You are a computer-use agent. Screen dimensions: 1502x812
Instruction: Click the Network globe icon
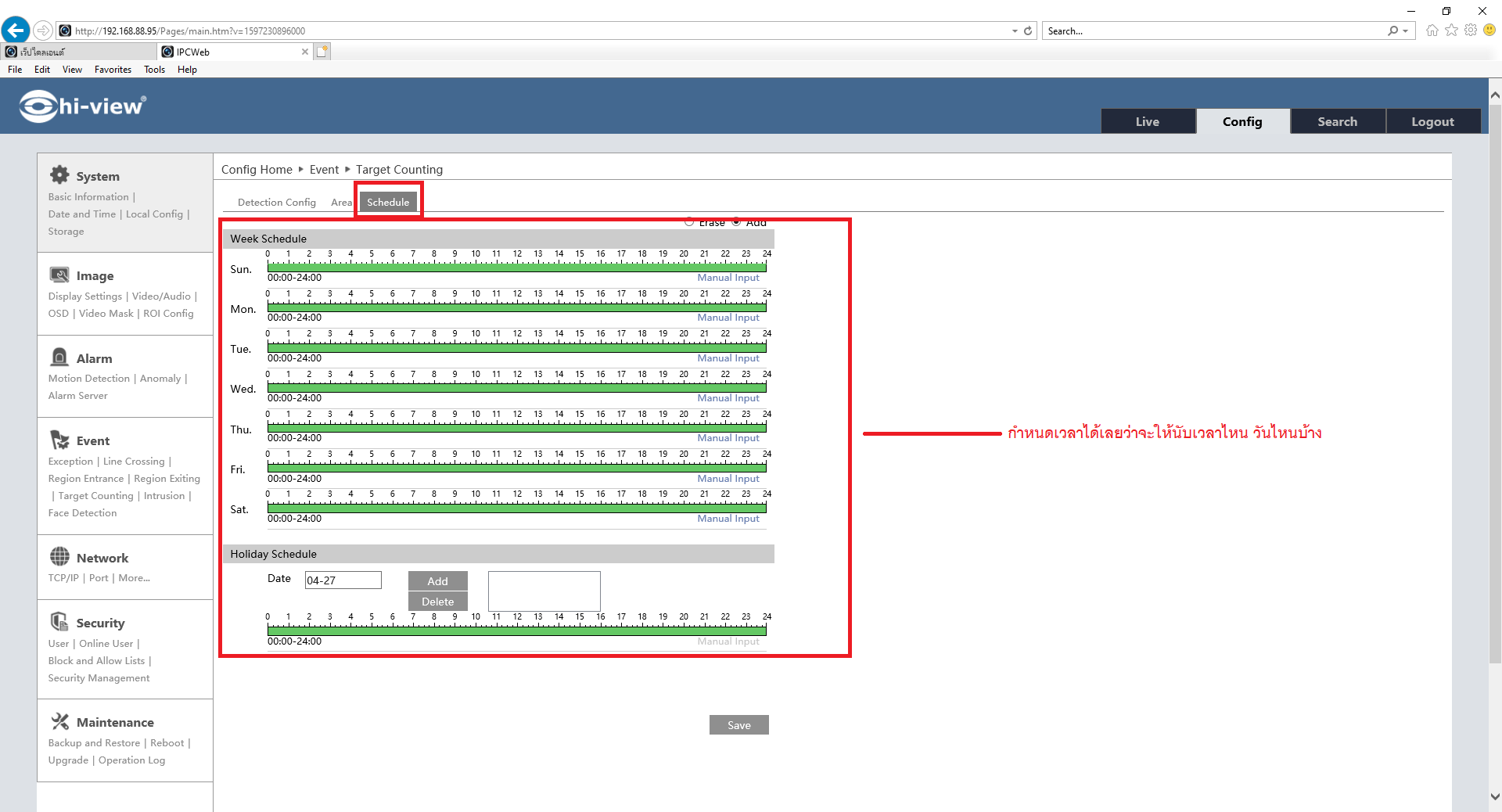(x=59, y=556)
